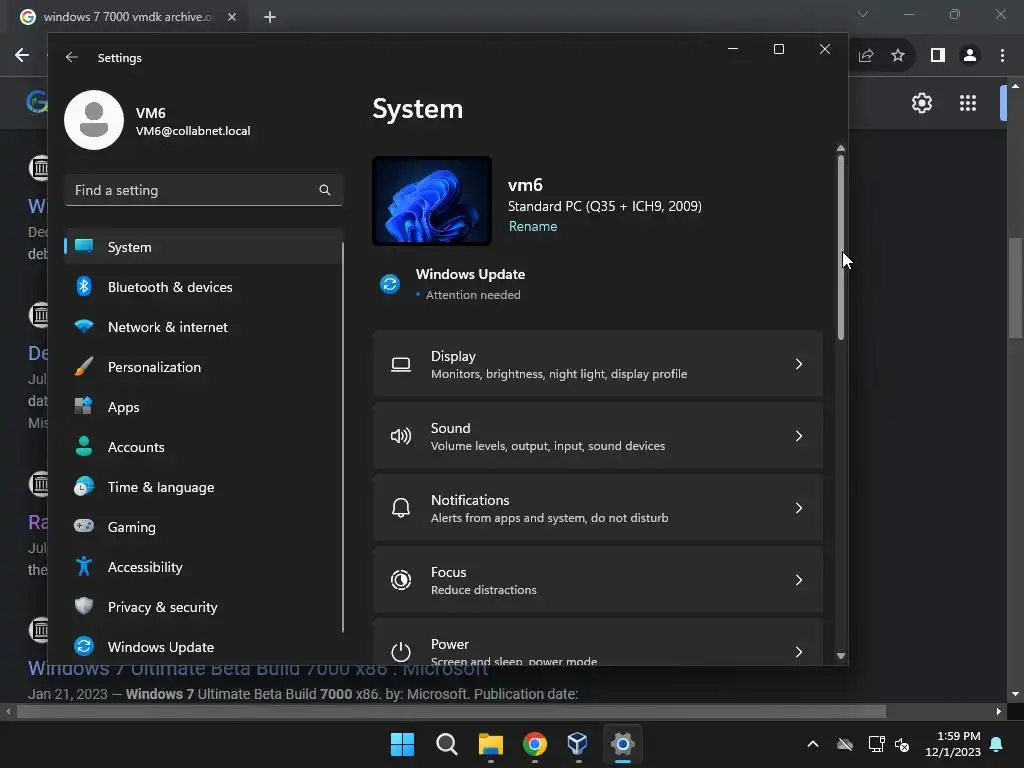
Task: Open the clock showing 1:59 PM
Action: tap(953, 744)
